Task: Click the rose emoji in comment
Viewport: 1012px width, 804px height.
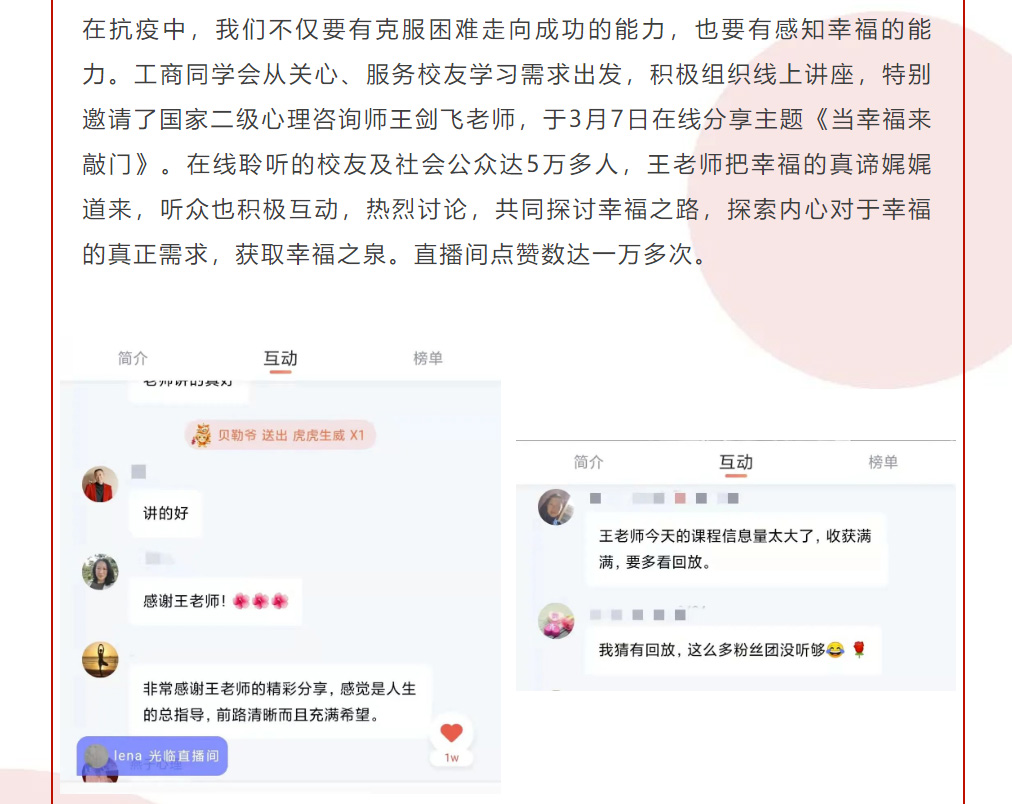Action: pyautogui.click(x=858, y=649)
